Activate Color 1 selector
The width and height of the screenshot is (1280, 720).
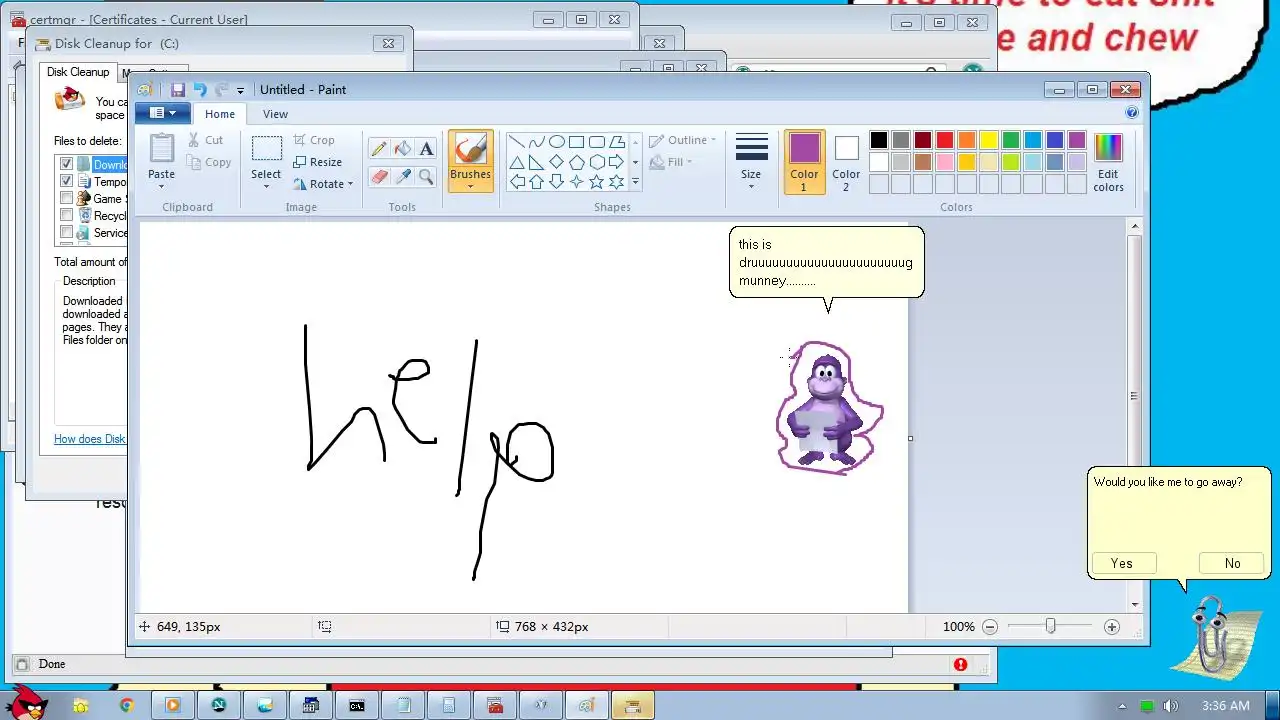[x=804, y=161]
